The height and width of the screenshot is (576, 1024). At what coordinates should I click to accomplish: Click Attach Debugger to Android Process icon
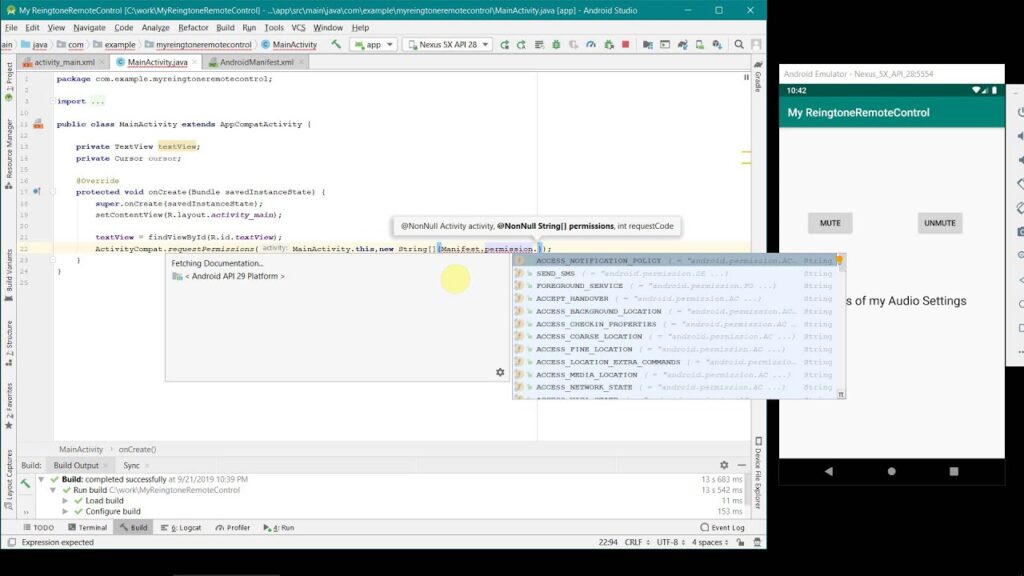[x=609, y=44]
